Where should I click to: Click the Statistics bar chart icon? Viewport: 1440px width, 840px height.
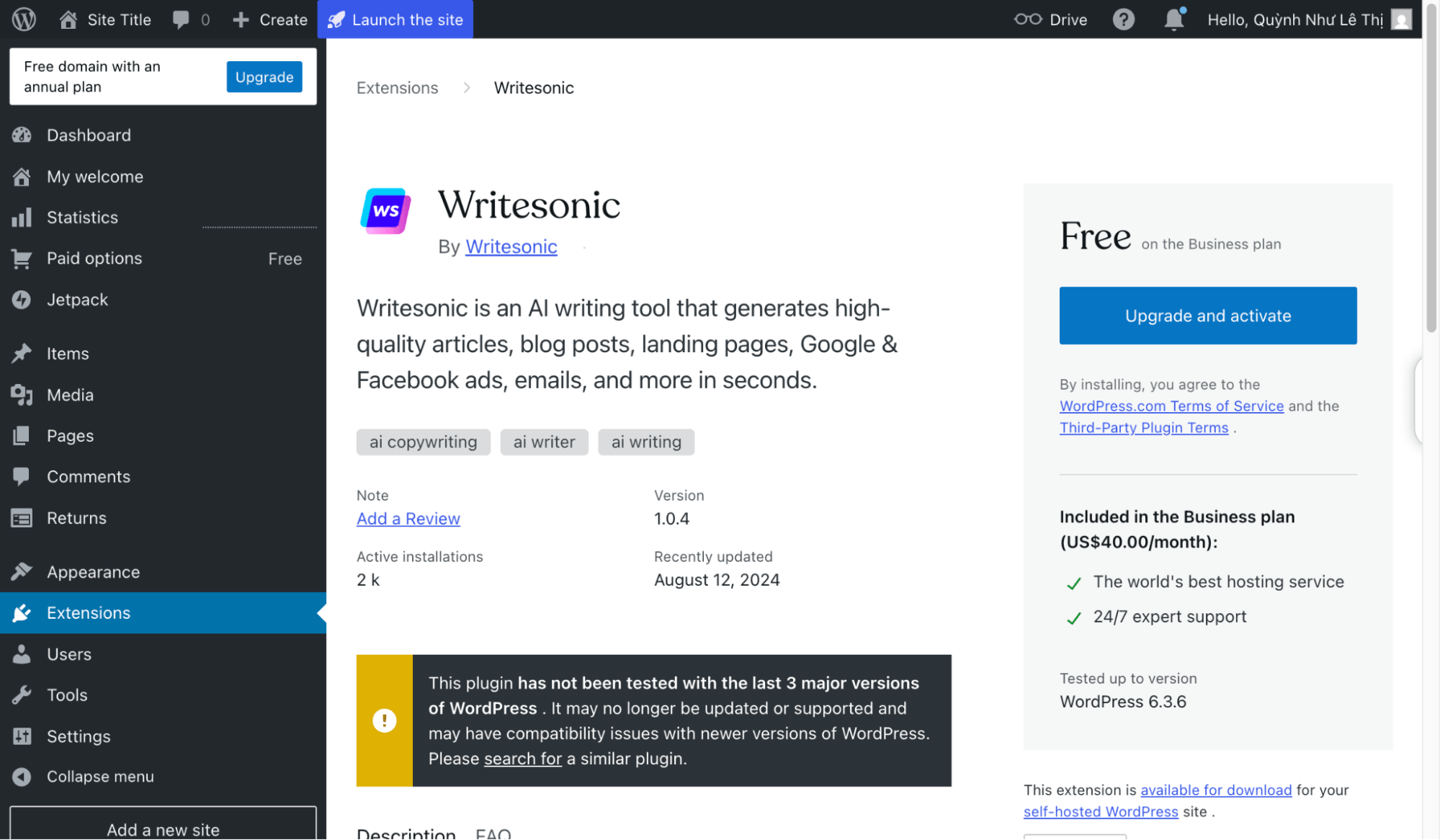point(22,218)
